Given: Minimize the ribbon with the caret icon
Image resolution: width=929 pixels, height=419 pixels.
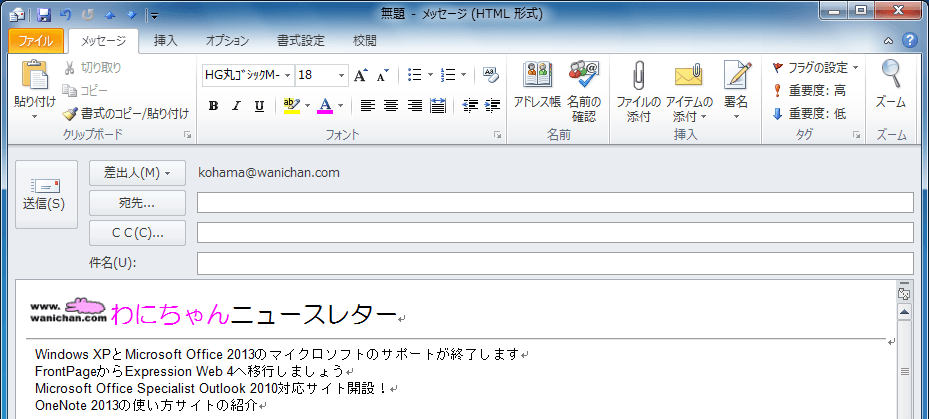Looking at the screenshot, I should (888, 41).
